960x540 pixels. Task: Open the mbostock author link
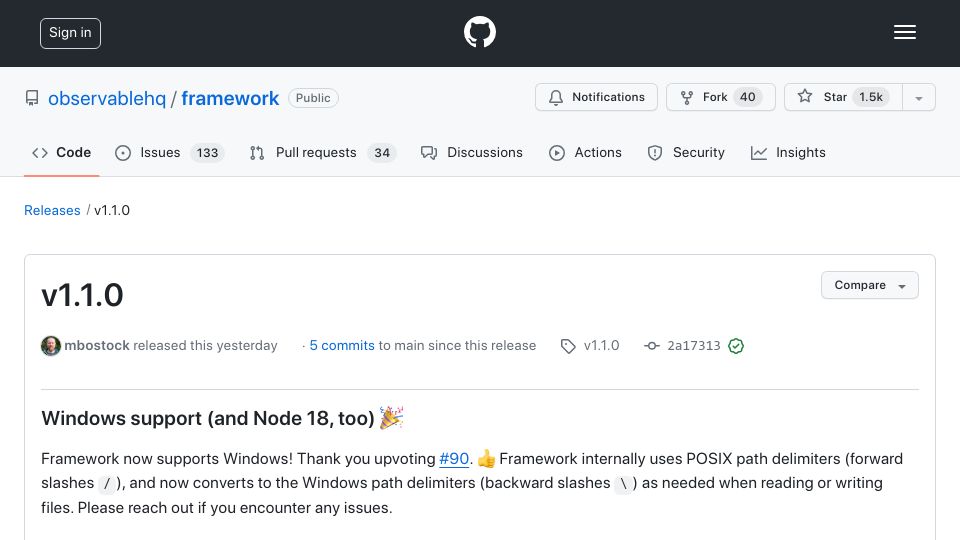point(97,345)
